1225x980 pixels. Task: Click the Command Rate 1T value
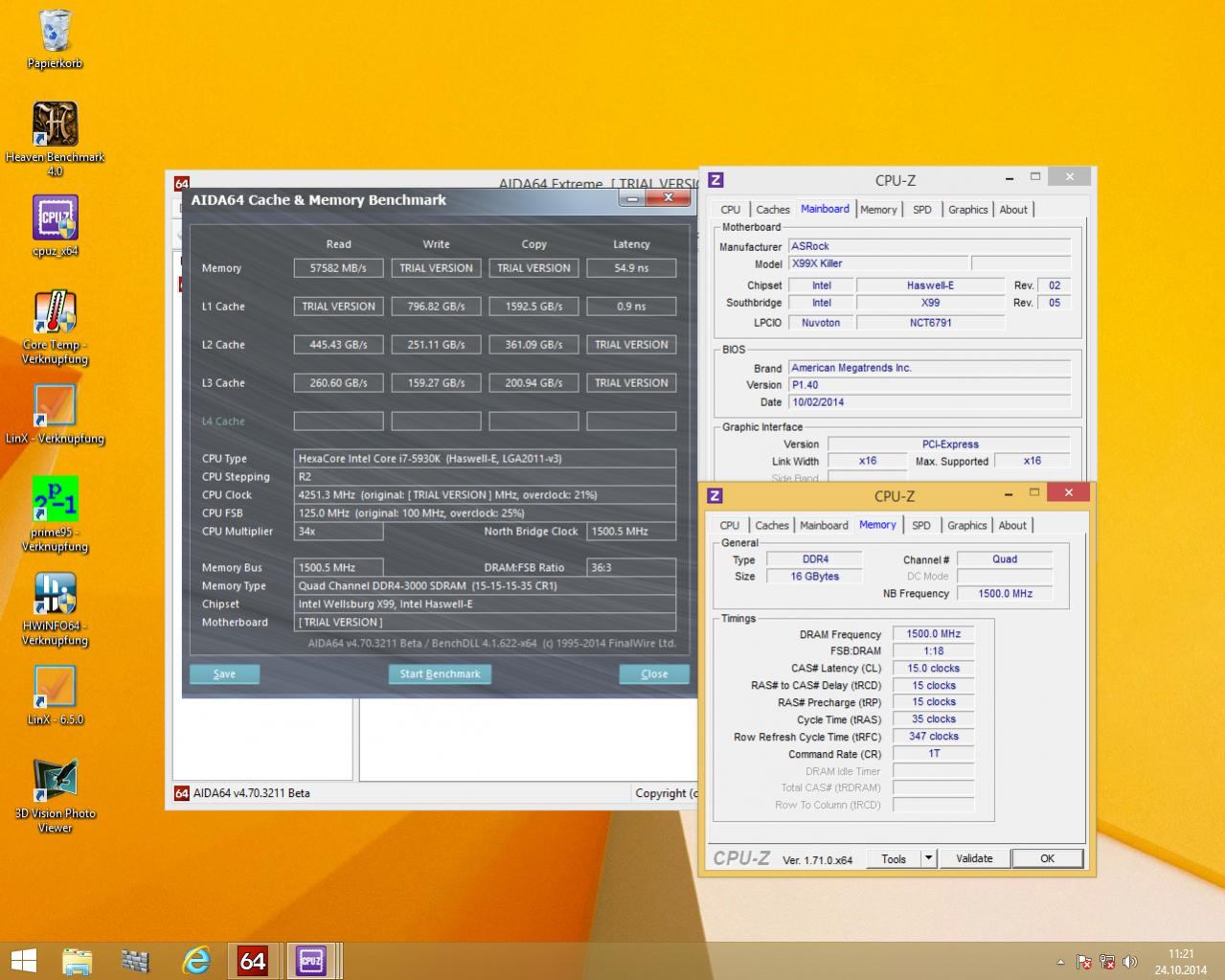(x=933, y=754)
